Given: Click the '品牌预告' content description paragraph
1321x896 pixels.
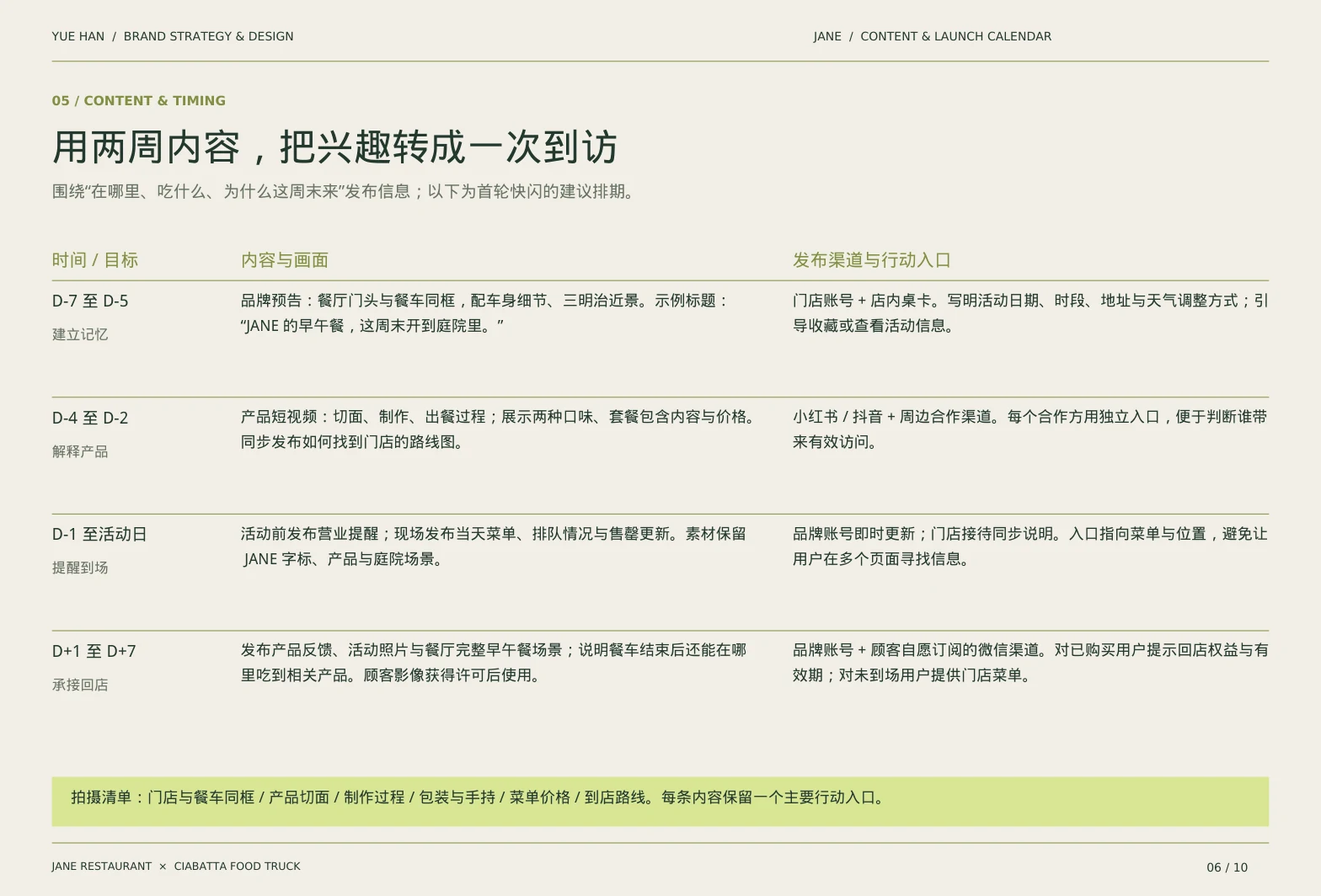Looking at the screenshot, I should coord(485,313).
